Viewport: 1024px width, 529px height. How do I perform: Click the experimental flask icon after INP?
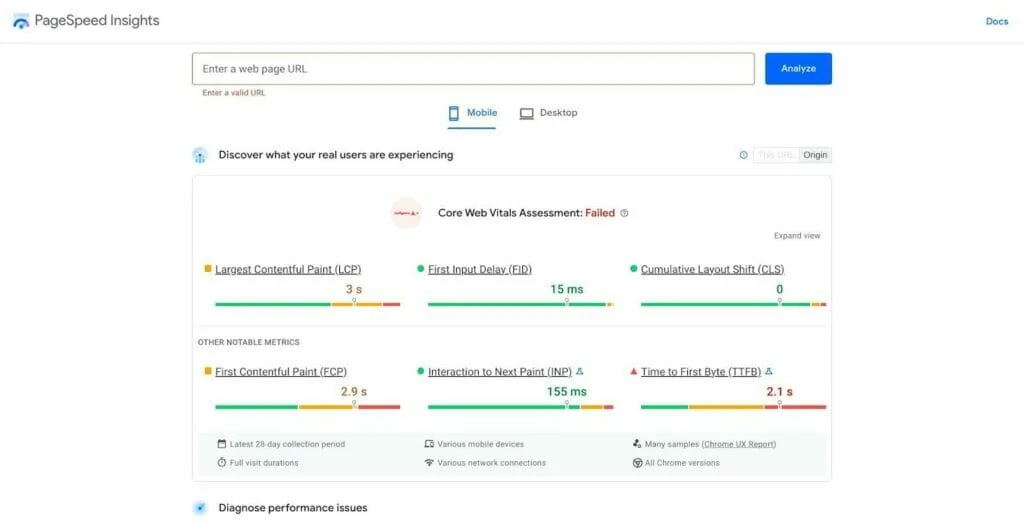tap(580, 371)
